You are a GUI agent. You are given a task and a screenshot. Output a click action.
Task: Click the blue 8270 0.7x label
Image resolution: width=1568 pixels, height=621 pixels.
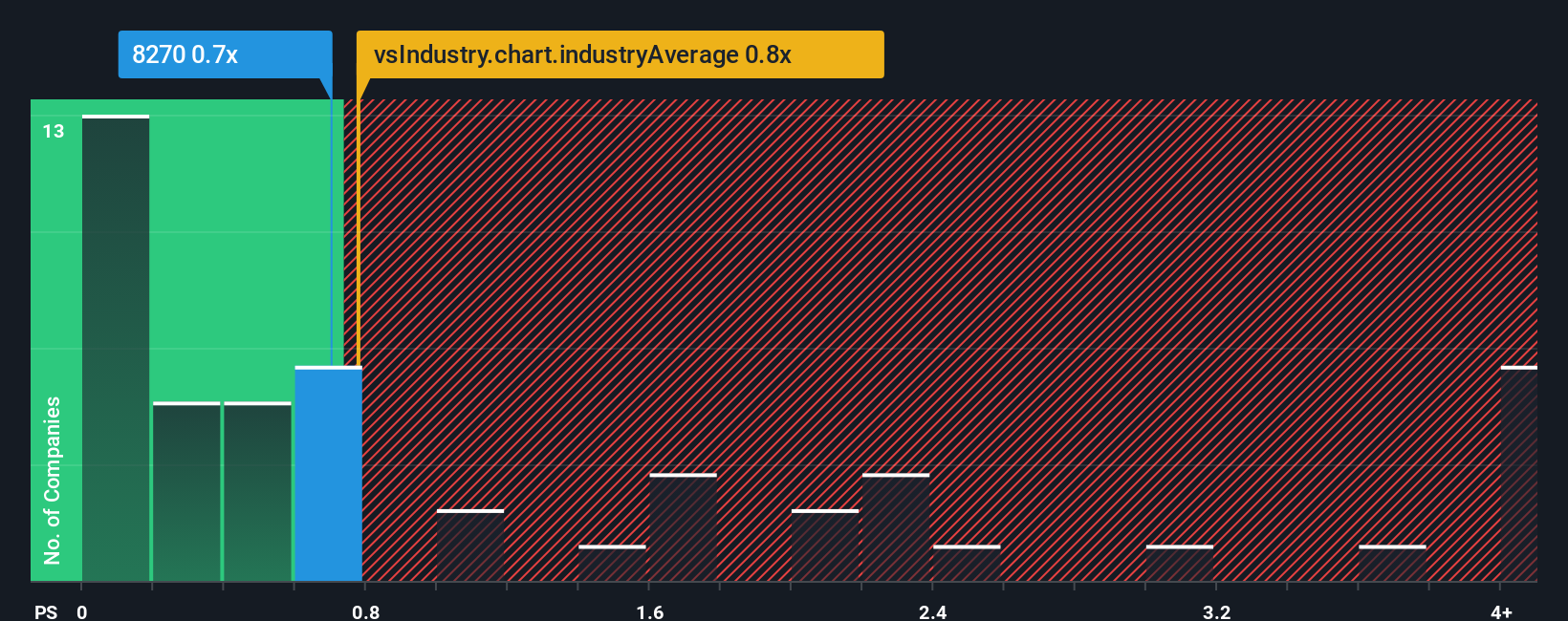(x=225, y=54)
